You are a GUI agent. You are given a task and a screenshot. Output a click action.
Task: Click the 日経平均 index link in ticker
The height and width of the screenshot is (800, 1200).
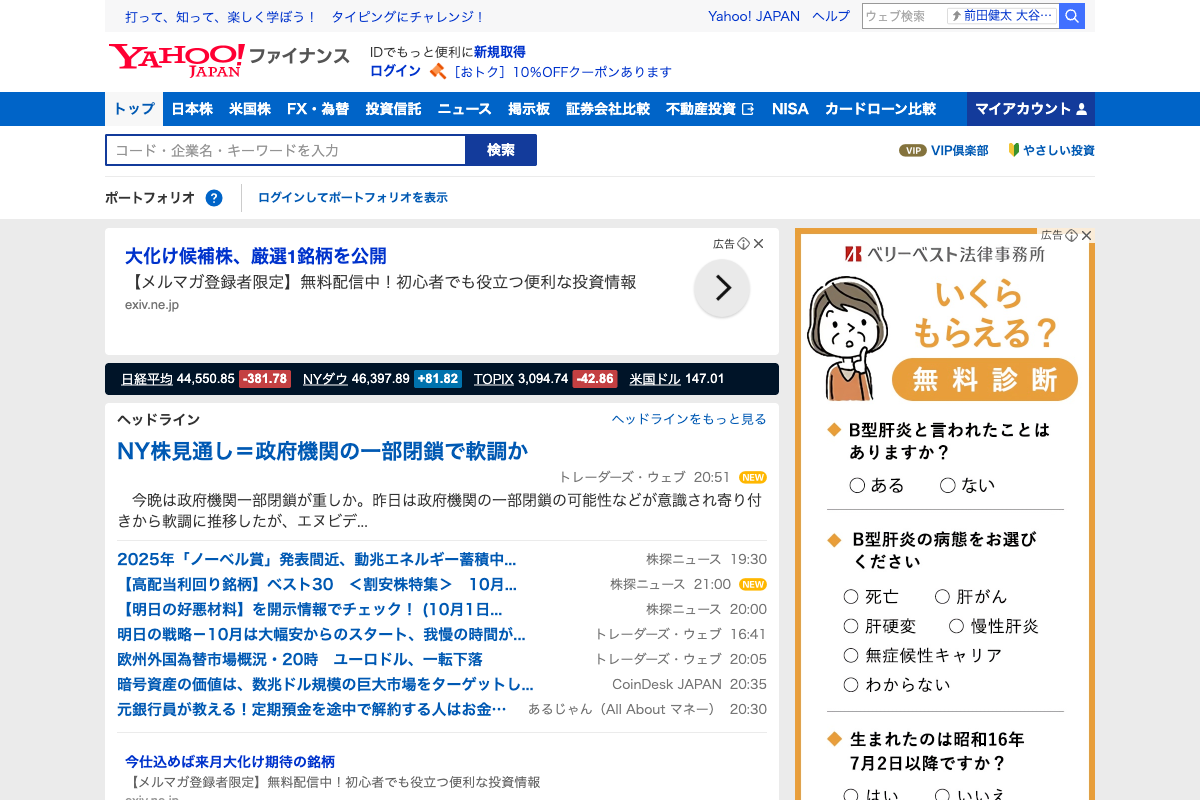pyautogui.click(x=147, y=379)
